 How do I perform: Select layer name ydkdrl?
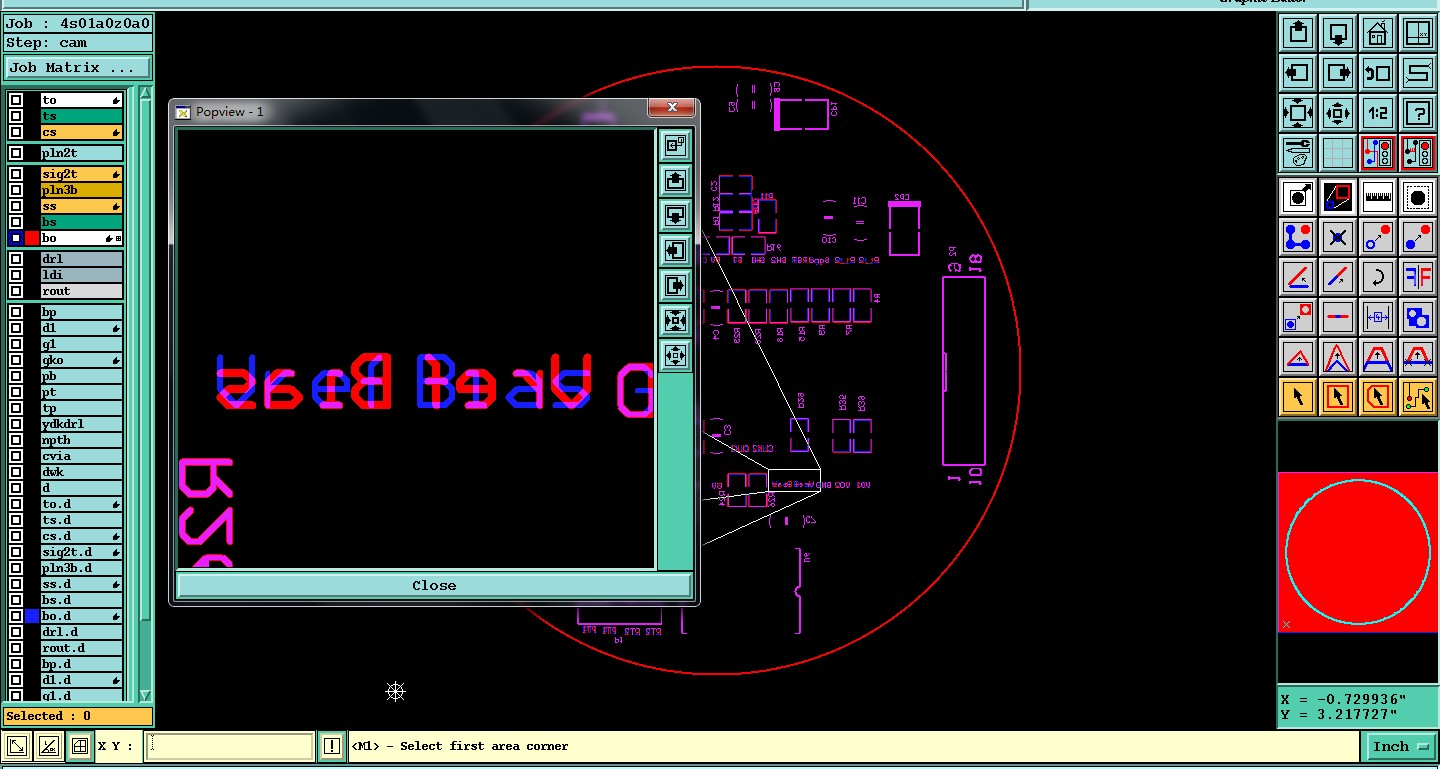(81, 424)
